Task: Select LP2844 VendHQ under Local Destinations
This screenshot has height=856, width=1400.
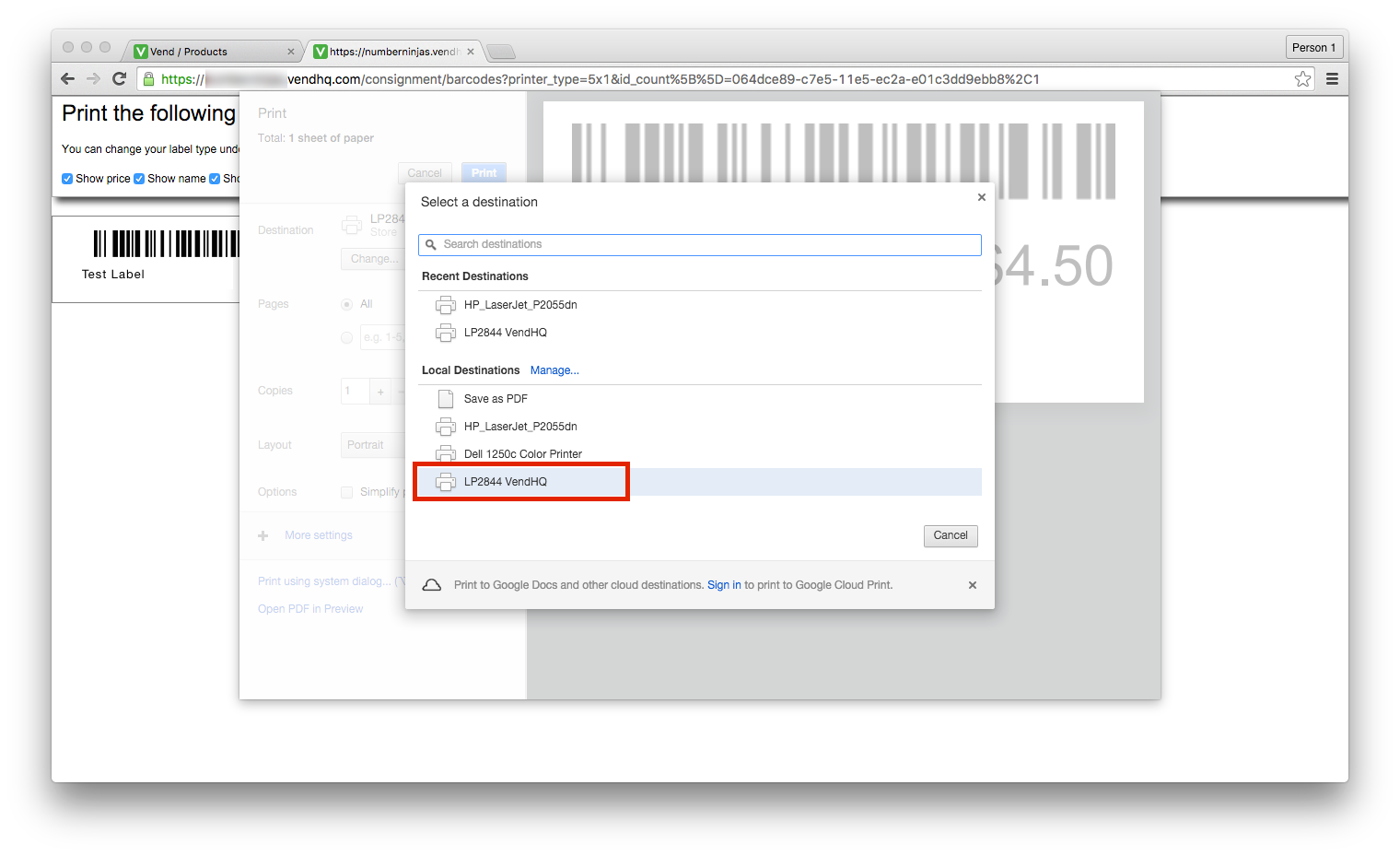Action: (506, 482)
